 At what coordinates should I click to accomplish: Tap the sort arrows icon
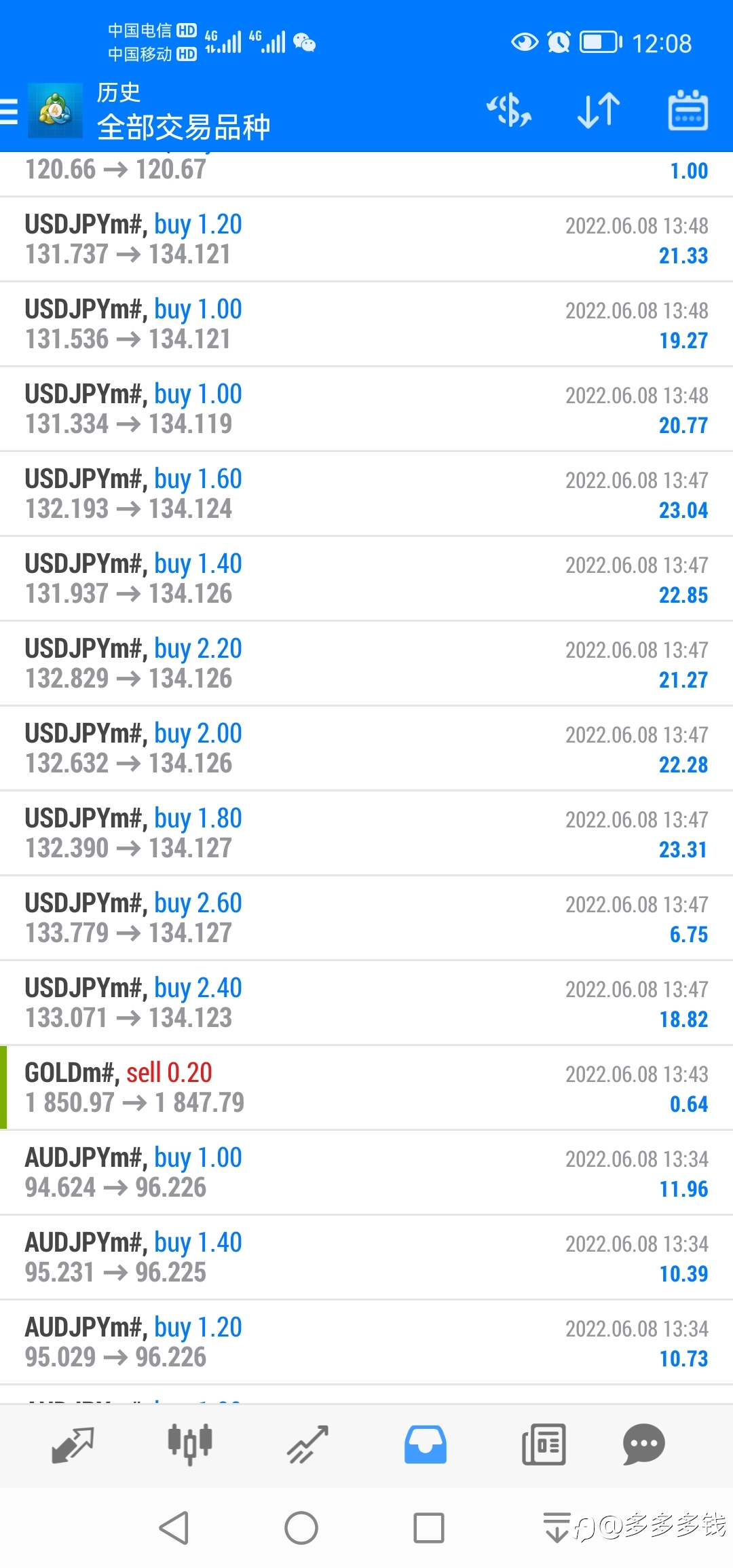point(599,111)
